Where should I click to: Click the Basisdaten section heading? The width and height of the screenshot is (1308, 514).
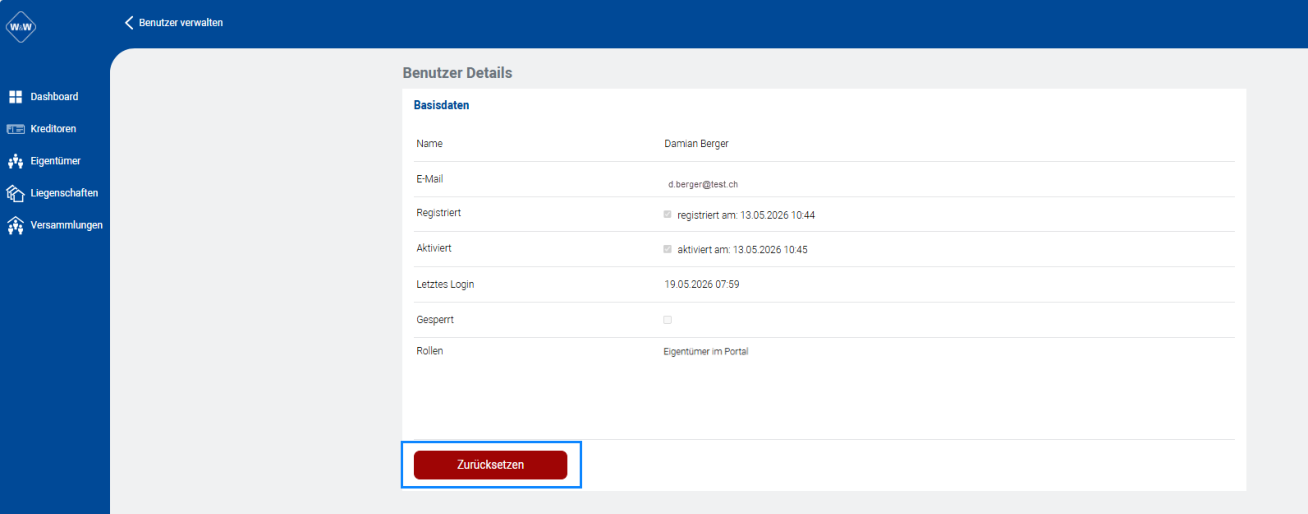pos(441,105)
